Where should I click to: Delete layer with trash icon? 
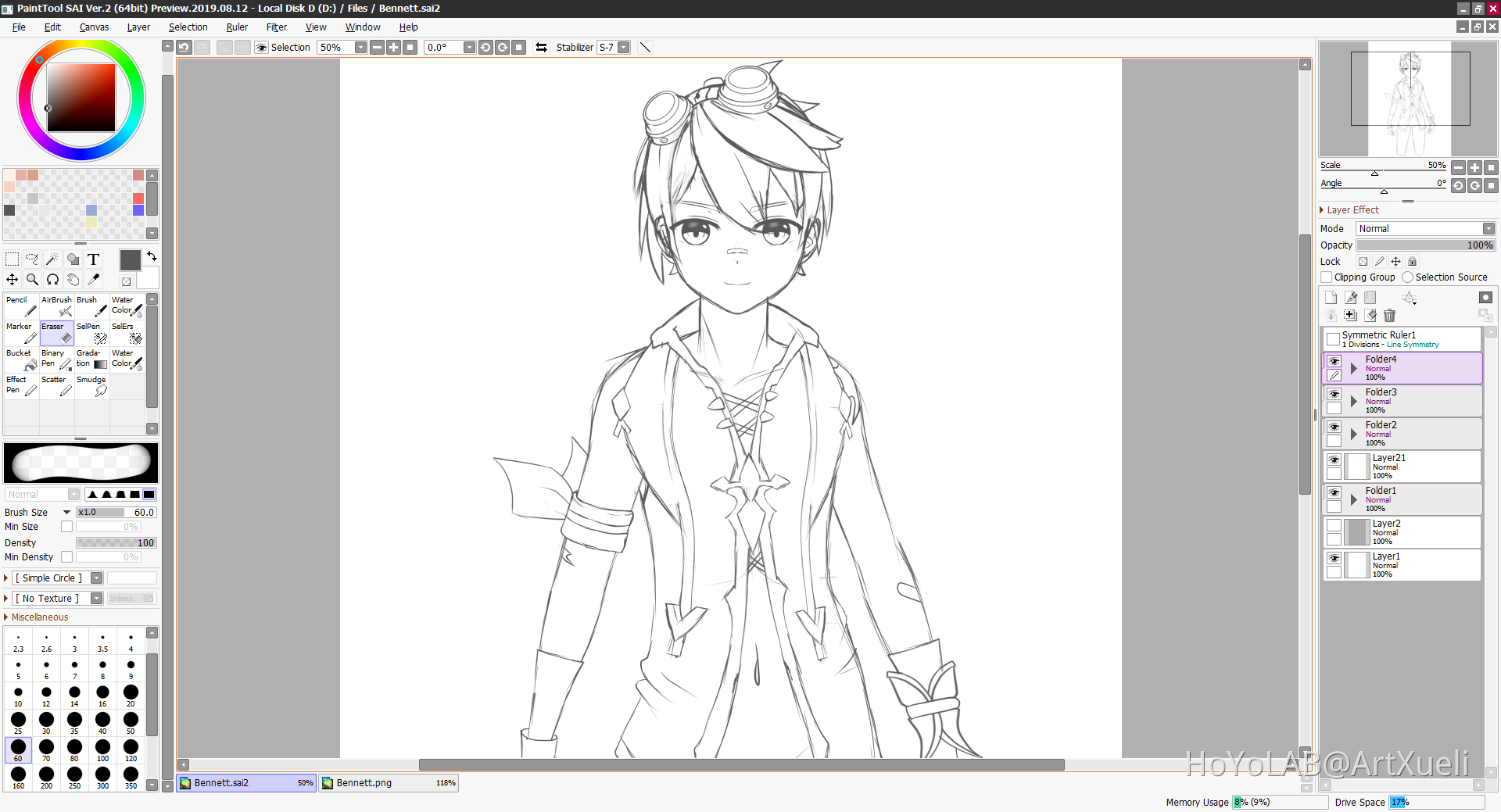point(1389,315)
